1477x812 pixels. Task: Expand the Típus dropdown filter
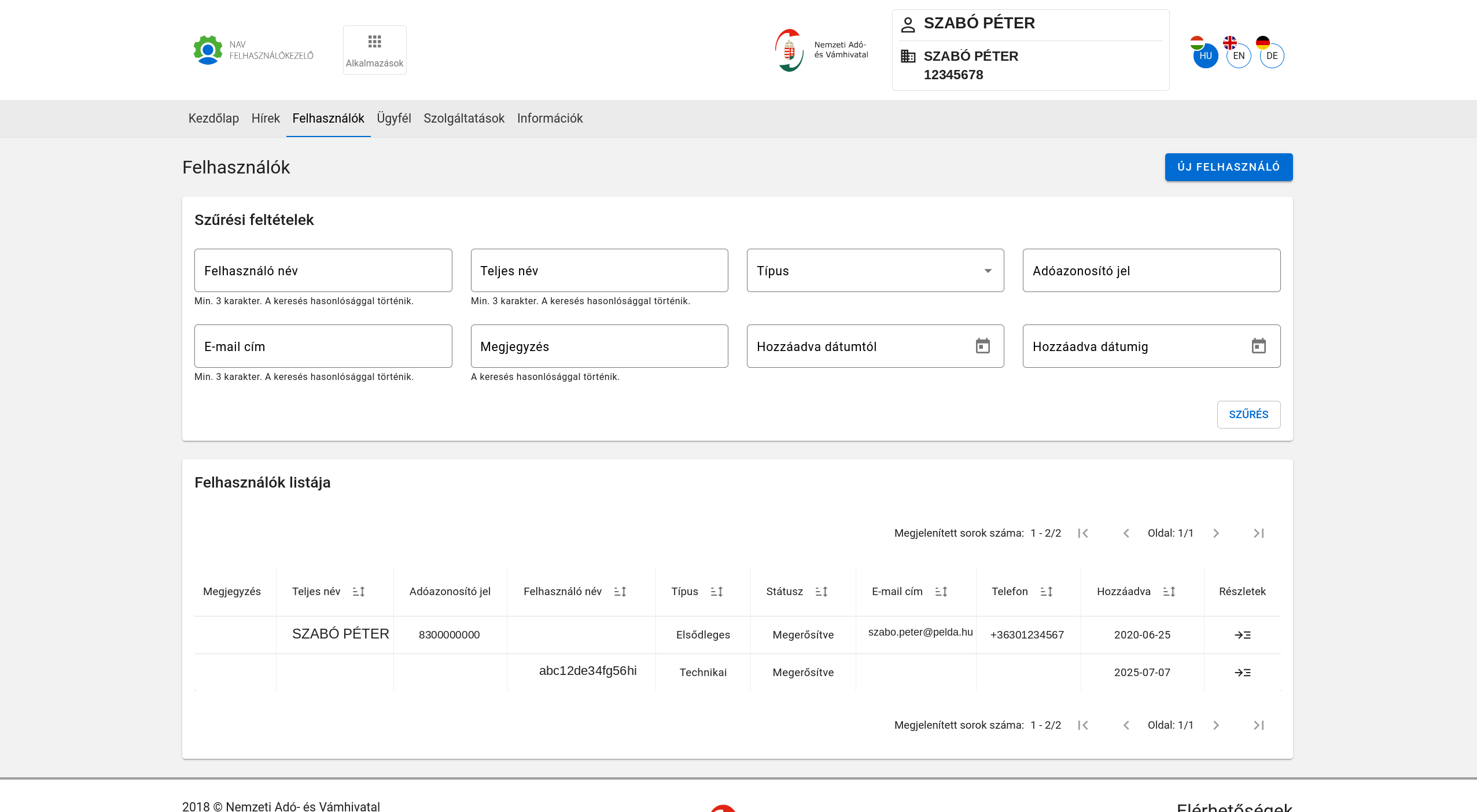[x=875, y=271]
